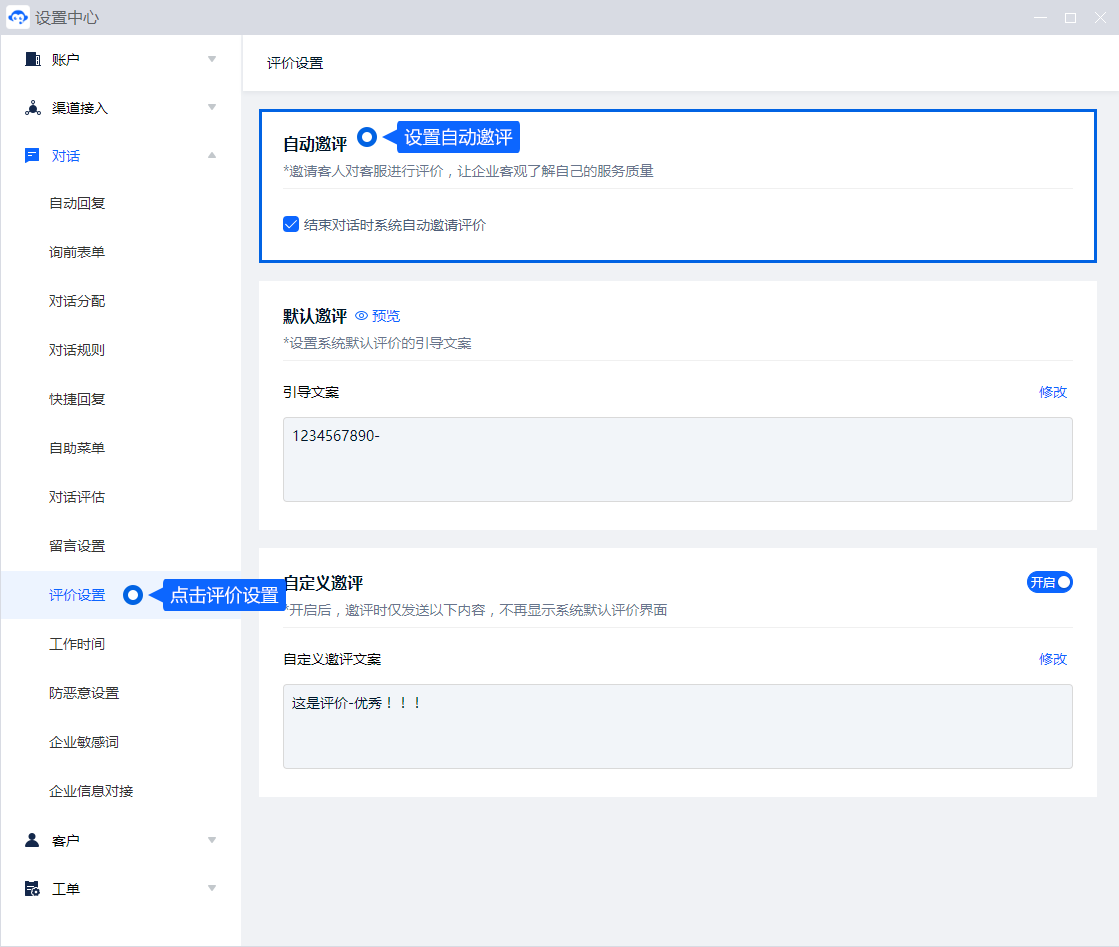Collapse the 对话 section arrow
The height and width of the screenshot is (947, 1119).
(x=212, y=155)
